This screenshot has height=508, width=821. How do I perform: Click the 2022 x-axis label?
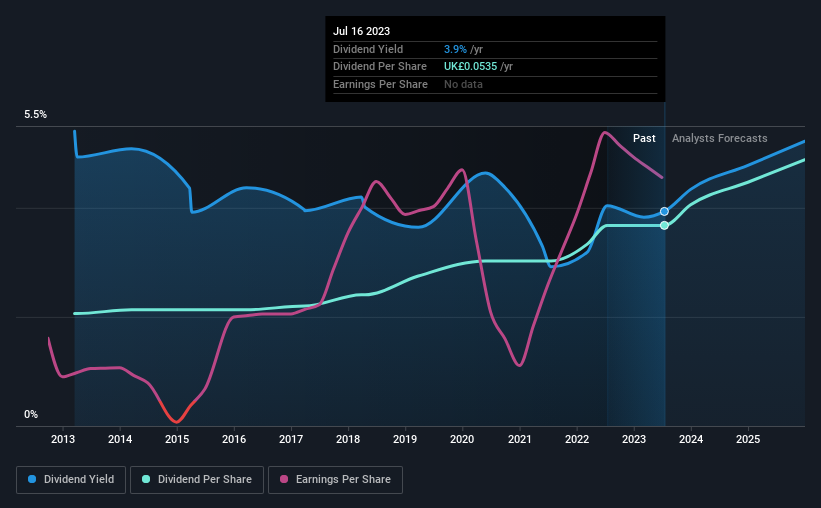tap(577, 439)
